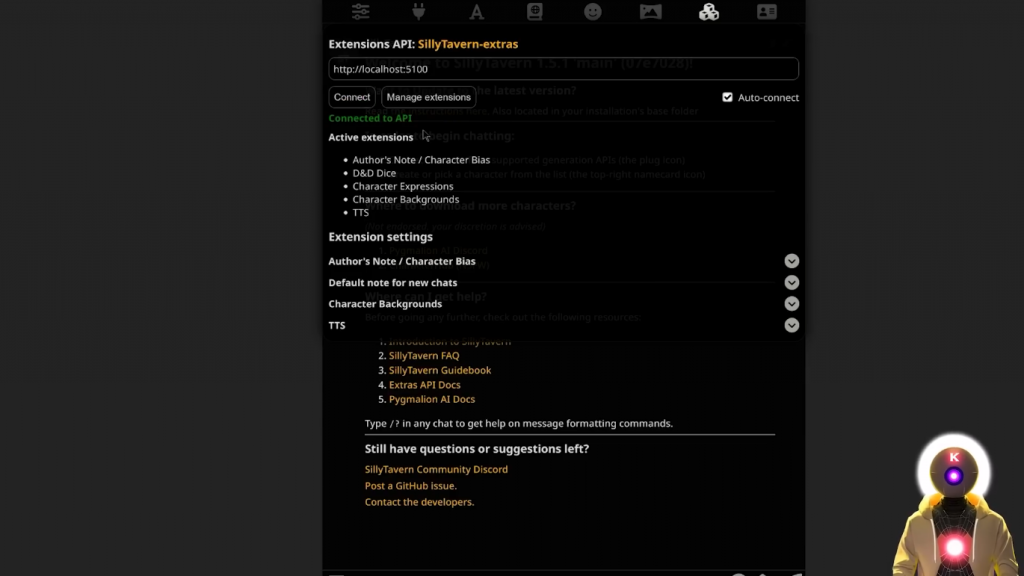Image resolution: width=1024 pixels, height=576 pixels.
Task: Expand Default note for new chats
Action: pyautogui.click(x=792, y=283)
